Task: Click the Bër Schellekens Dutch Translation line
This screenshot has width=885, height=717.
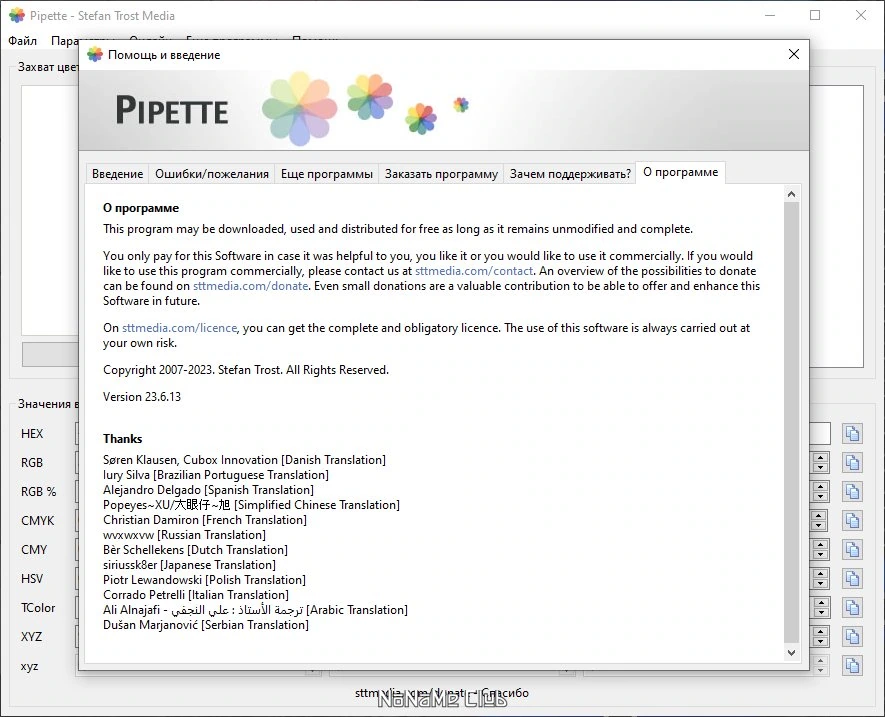Action: pyautogui.click(x=195, y=550)
